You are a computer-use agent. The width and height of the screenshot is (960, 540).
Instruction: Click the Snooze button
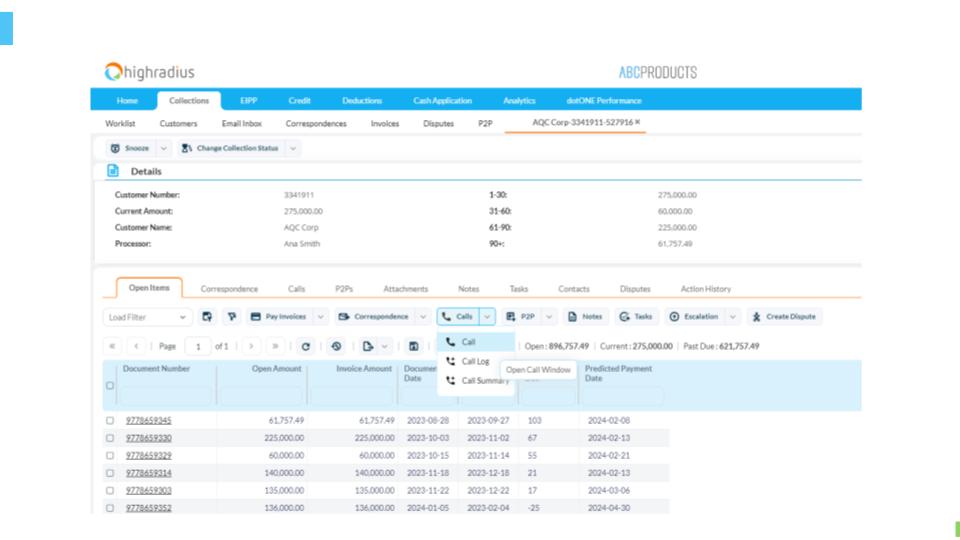click(x=130, y=148)
